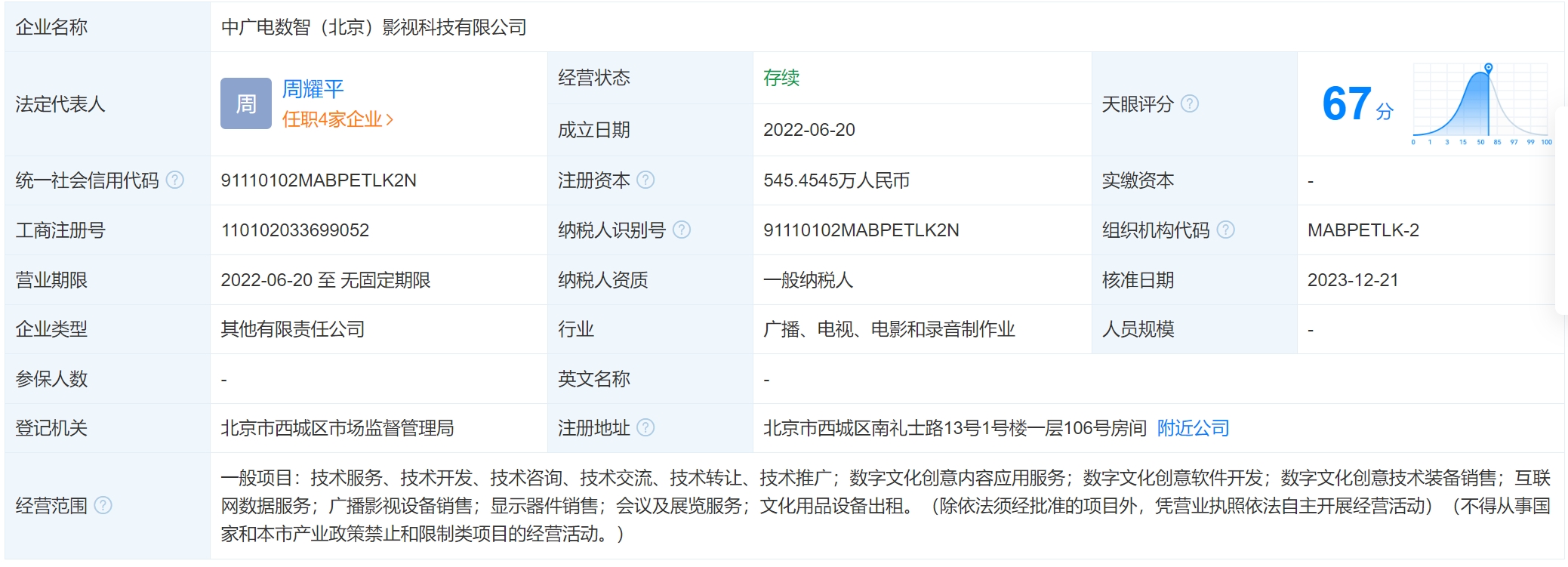Click the 英文名称 label
The image size is (1568, 567).
pyautogui.click(x=594, y=379)
